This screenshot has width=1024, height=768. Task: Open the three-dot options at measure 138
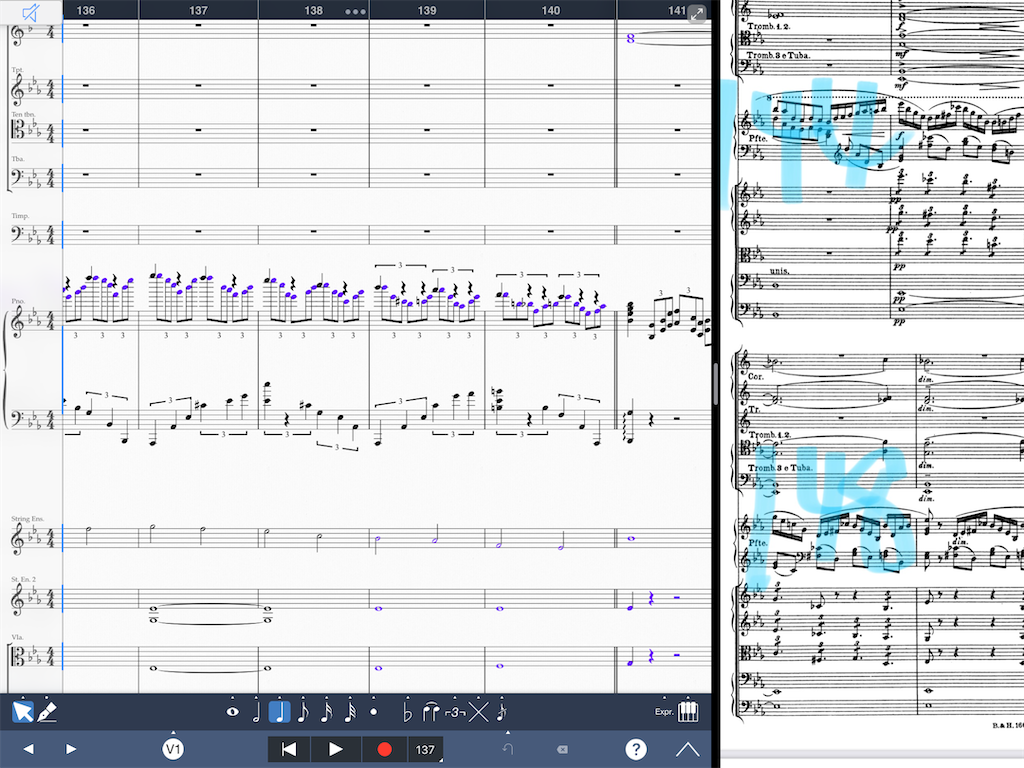click(x=355, y=11)
